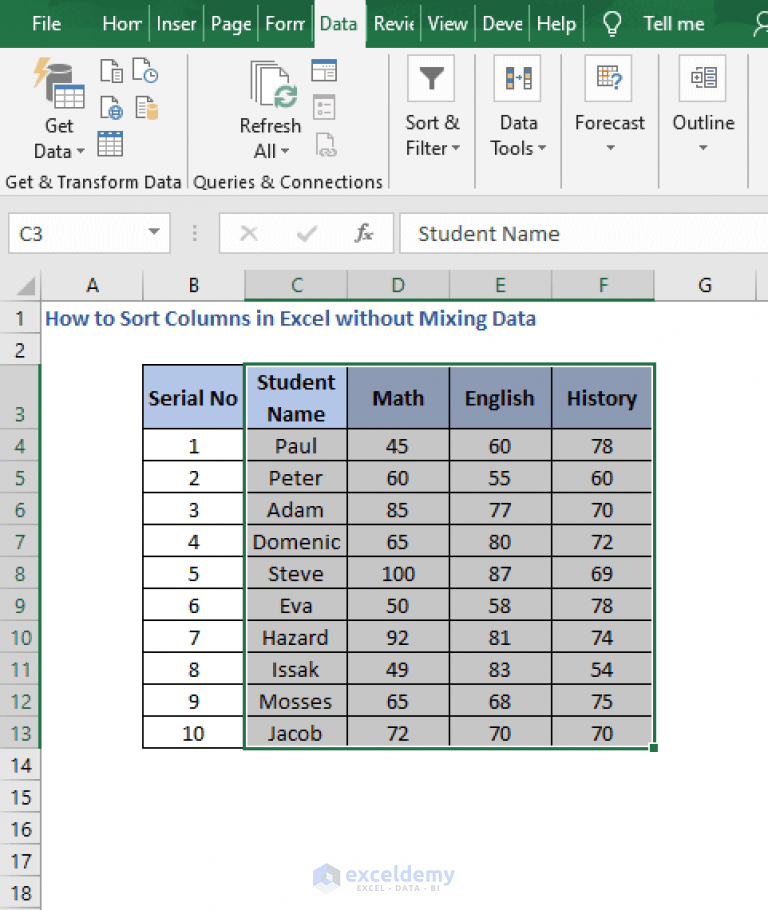Open Sort & Filter funnel icon

431,78
